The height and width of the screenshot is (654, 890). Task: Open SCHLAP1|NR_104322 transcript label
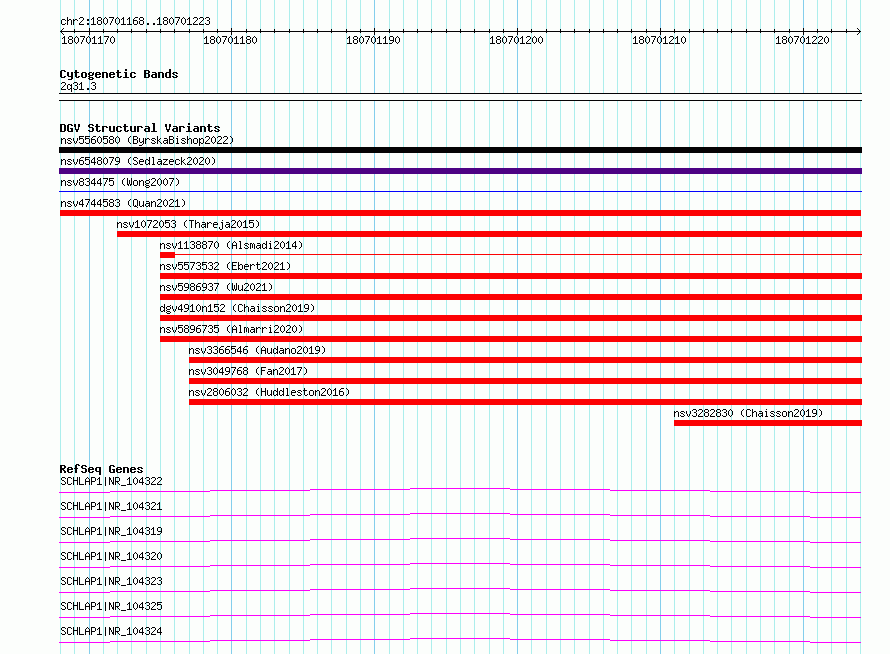pyautogui.click(x=111, y=481)
